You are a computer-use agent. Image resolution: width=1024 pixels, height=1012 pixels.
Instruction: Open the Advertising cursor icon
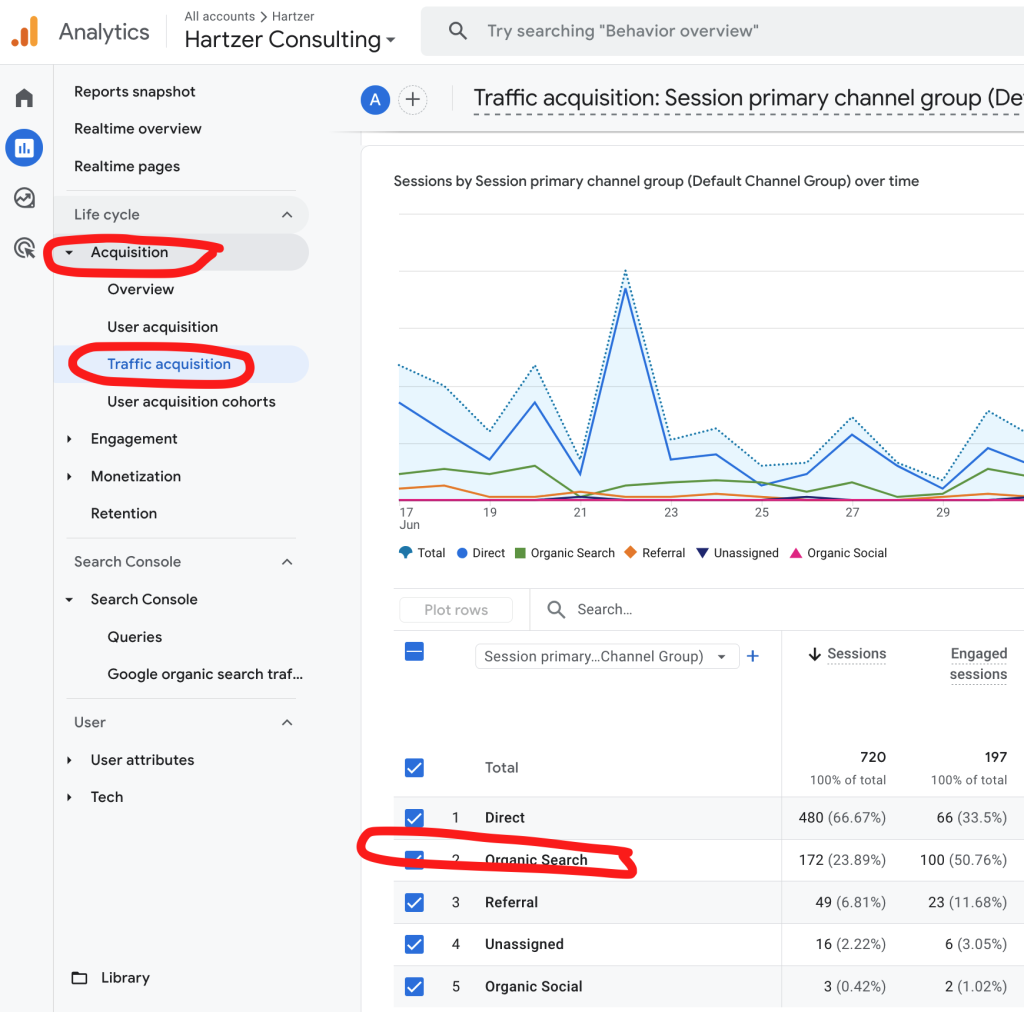(x=24, y=247)
